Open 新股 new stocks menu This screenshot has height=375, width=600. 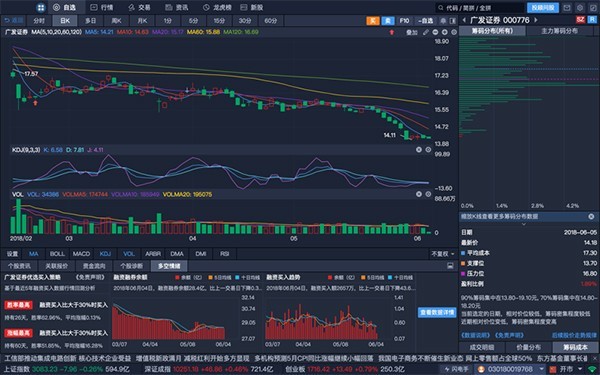click(x=252, y=7)
